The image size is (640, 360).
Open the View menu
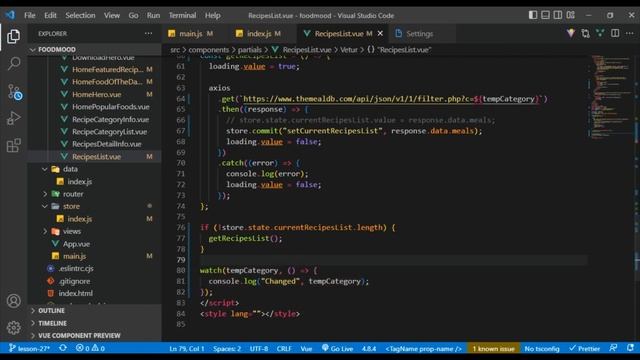coord(111,16)
